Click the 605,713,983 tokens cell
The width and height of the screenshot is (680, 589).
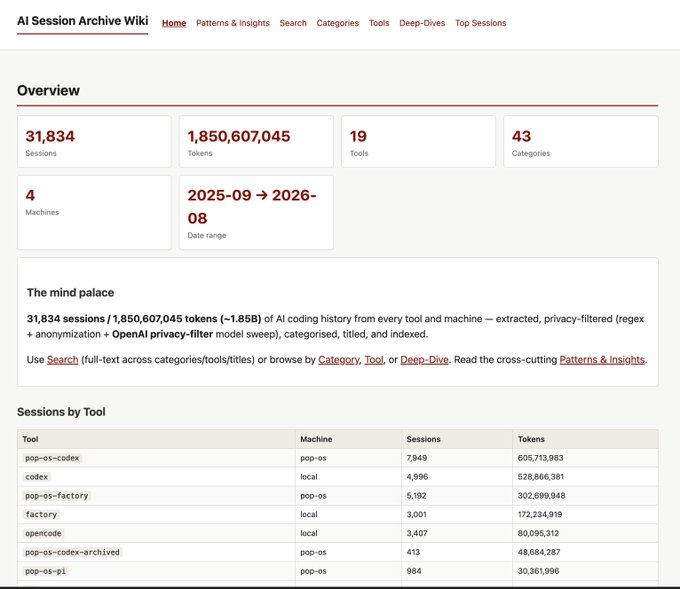pyautogui.click(x=585, y=458)
